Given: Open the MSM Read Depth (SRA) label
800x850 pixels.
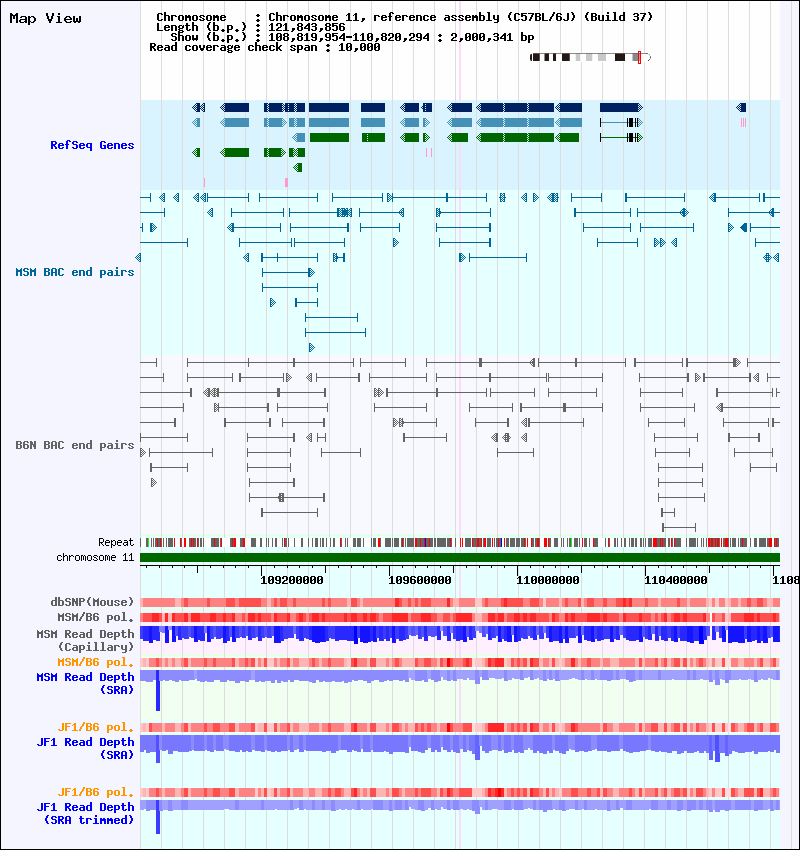Looking at the screenshot, I should point(86,684).
